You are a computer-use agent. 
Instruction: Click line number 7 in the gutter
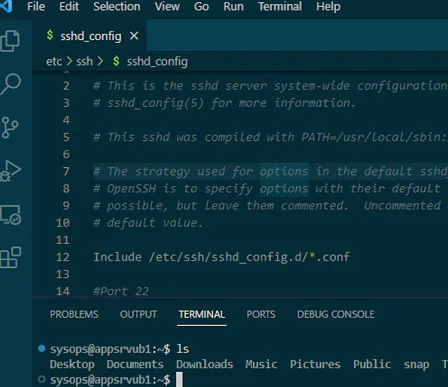click(x=66, y=172)
